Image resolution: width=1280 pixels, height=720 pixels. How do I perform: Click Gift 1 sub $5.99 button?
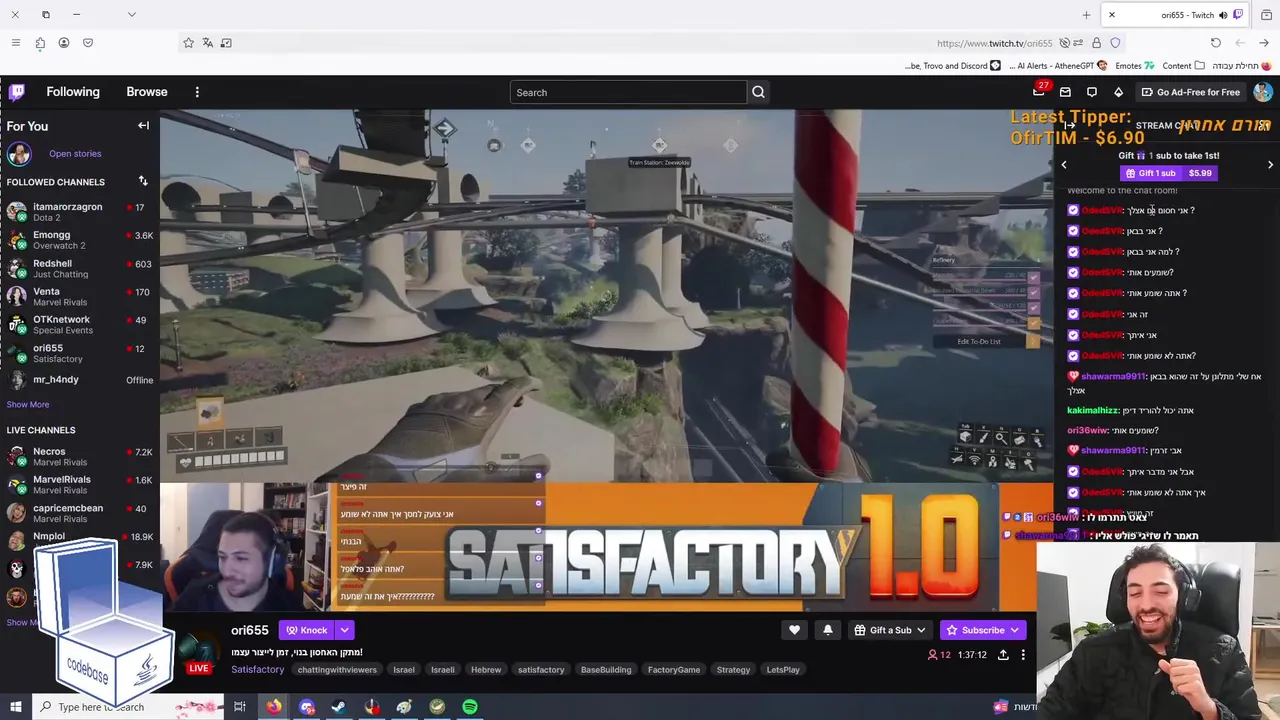pos(1169,173)
